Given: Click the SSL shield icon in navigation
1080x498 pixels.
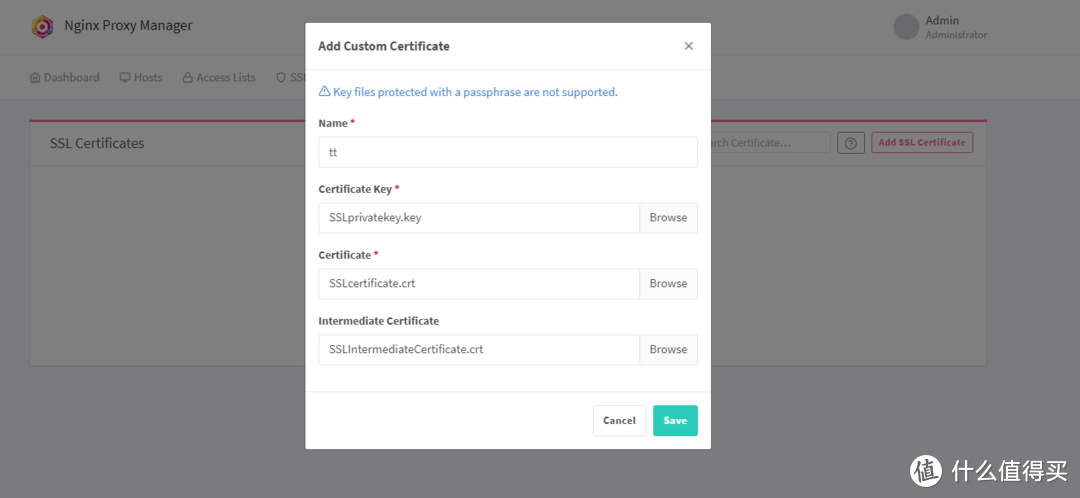Looking at the screenshot, I should tap(281, 77).
